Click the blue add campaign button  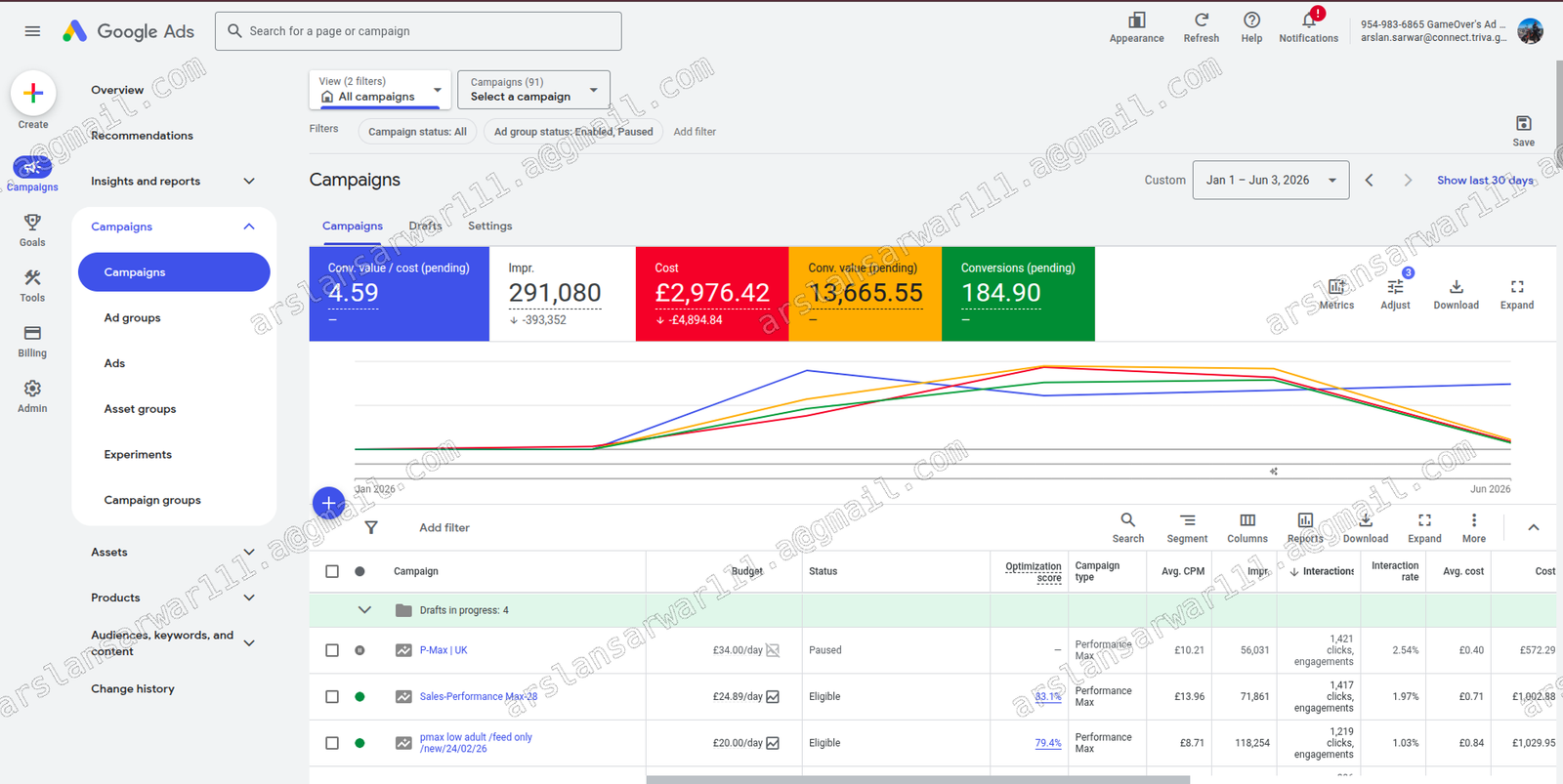tap(328, 503)
